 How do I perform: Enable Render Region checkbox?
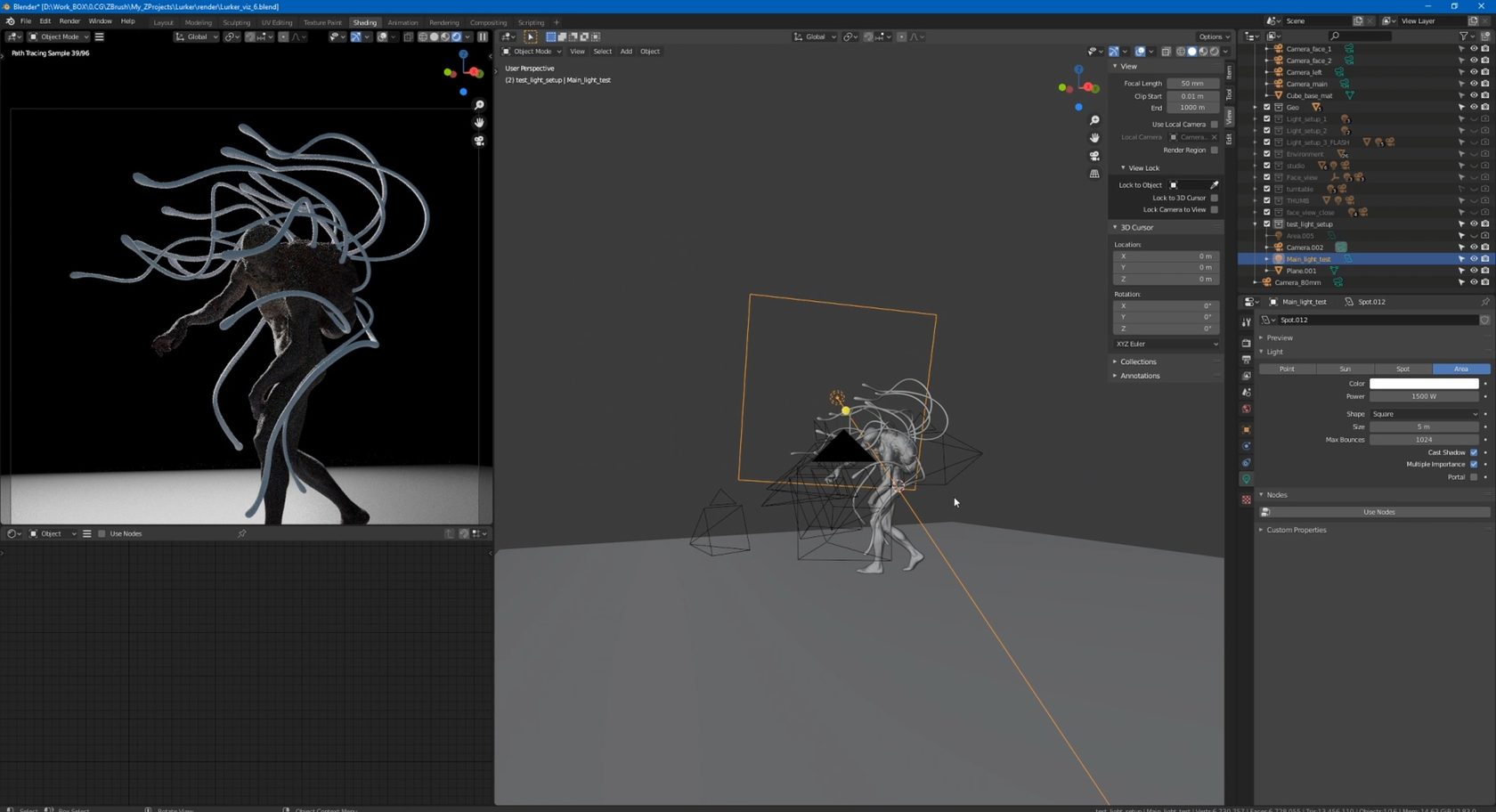1214,150
